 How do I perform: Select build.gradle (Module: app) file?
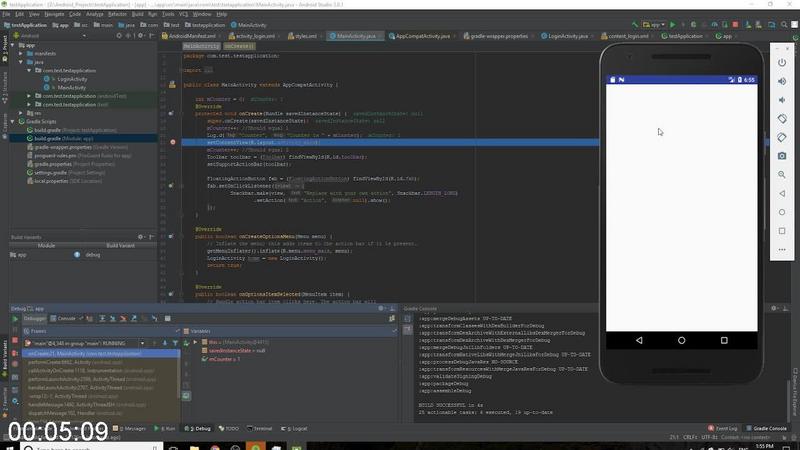[x=64, y=138]
